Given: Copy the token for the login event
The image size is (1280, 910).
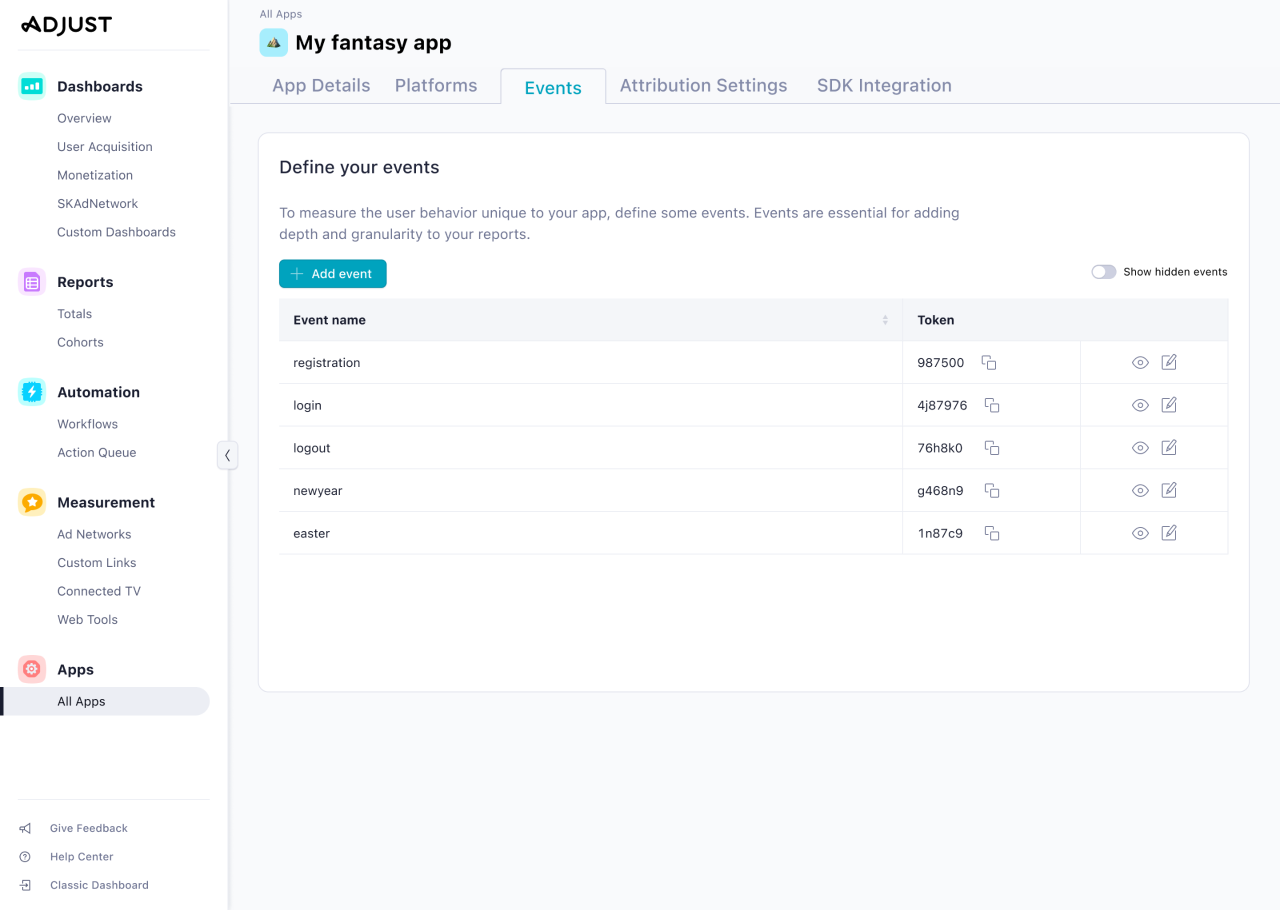Looking at the screenshot, I should [991, 405].
